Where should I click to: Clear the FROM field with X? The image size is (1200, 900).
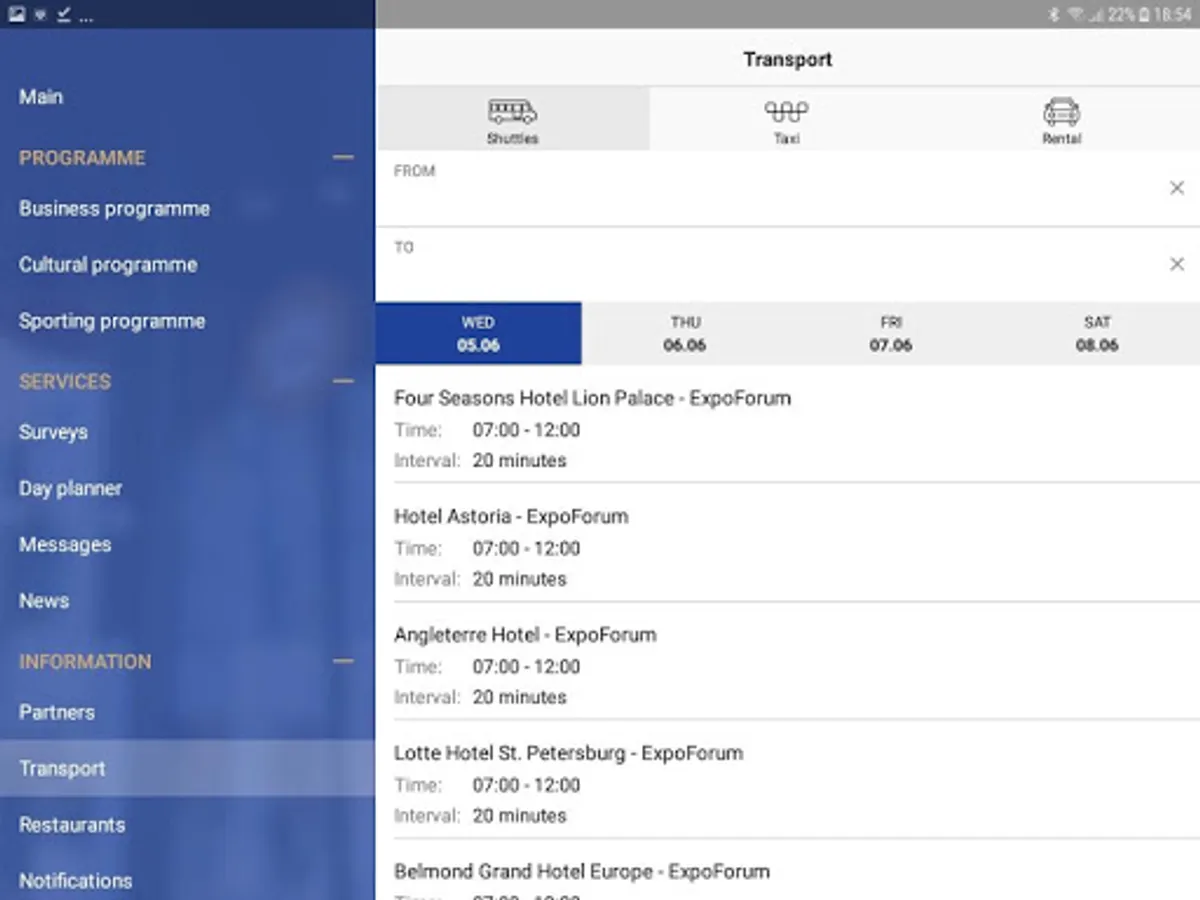[1177, 188]
